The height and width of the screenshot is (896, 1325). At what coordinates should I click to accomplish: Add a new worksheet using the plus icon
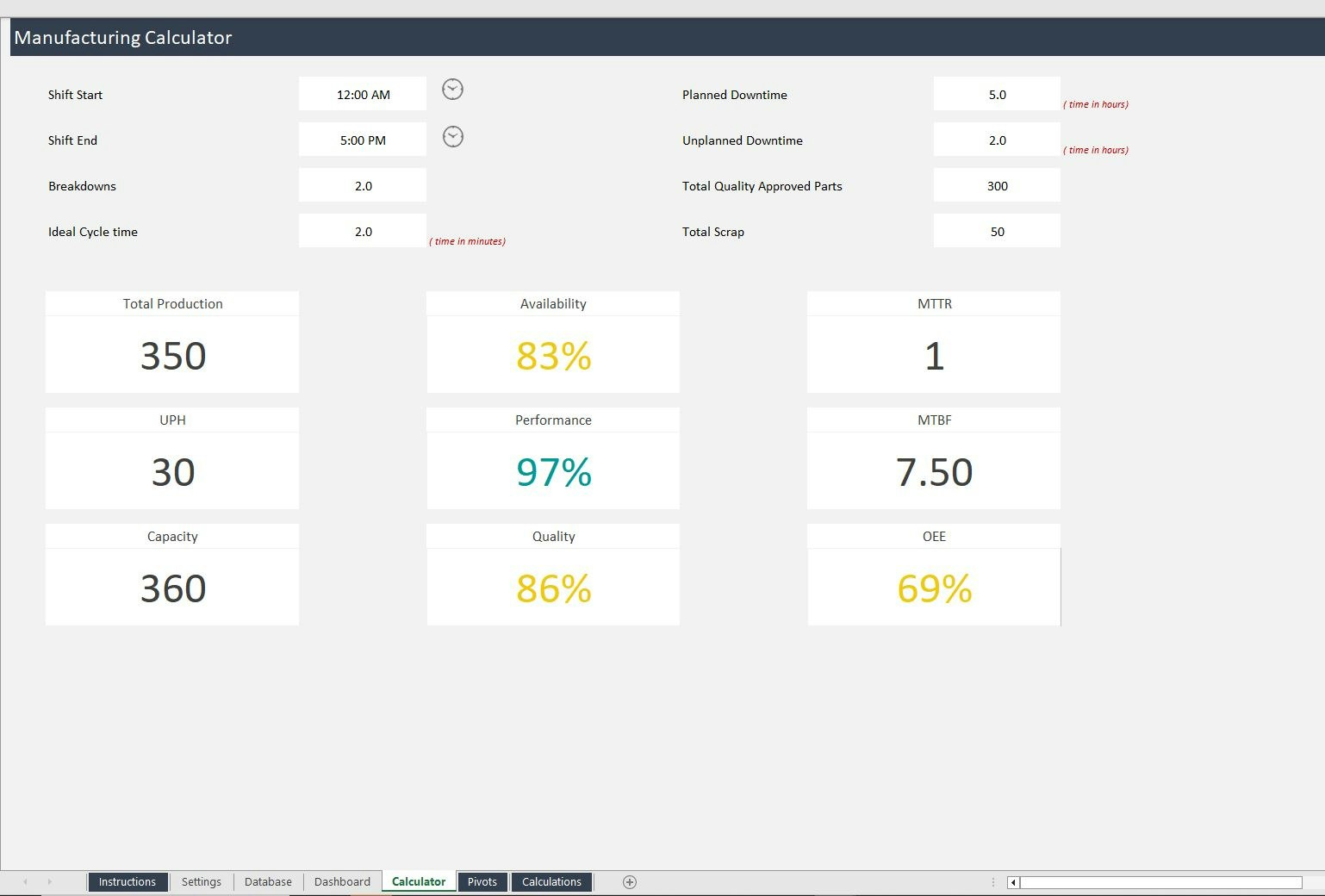click(x=630, y=881)
